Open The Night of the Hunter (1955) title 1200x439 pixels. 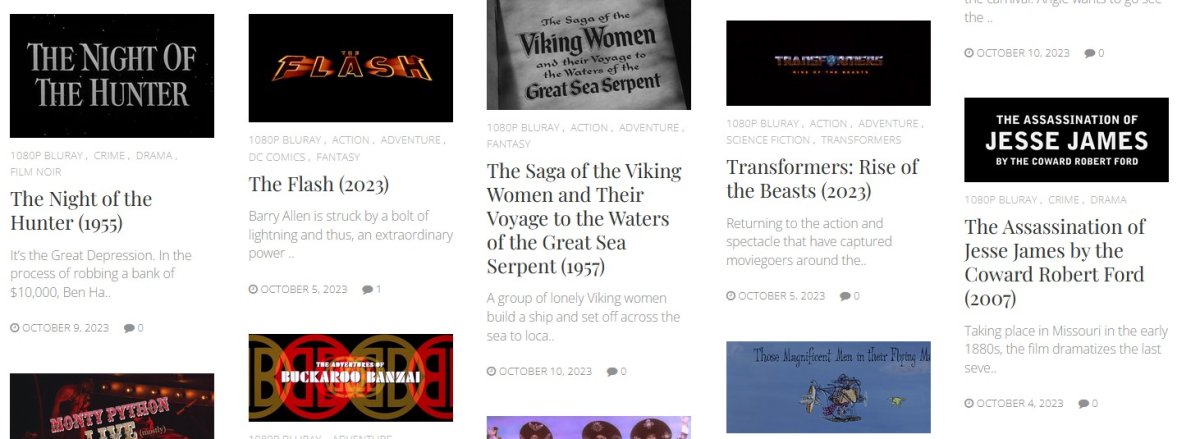pos(81,210)
